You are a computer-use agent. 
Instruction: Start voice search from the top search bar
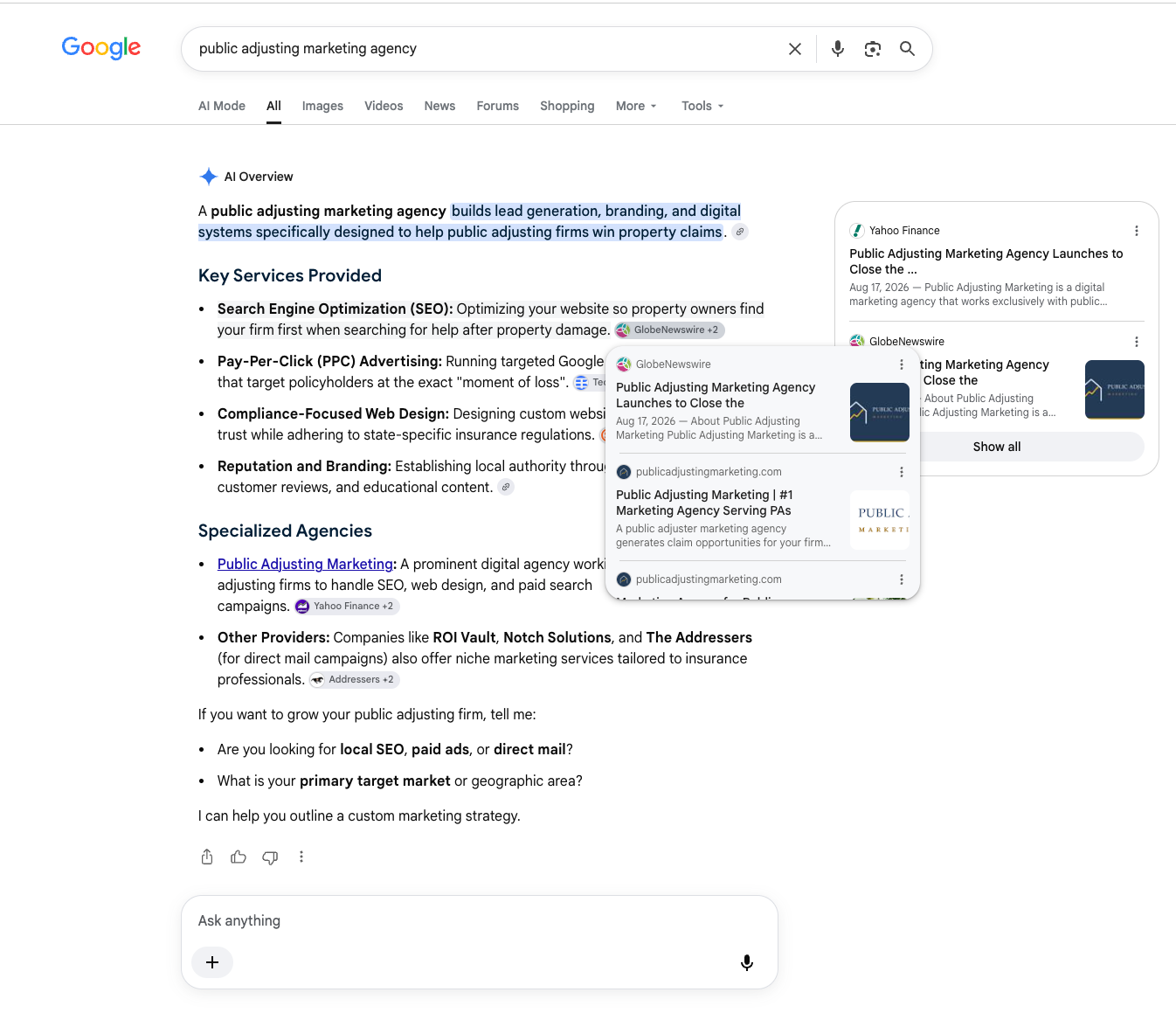click(x=838, y=49)
